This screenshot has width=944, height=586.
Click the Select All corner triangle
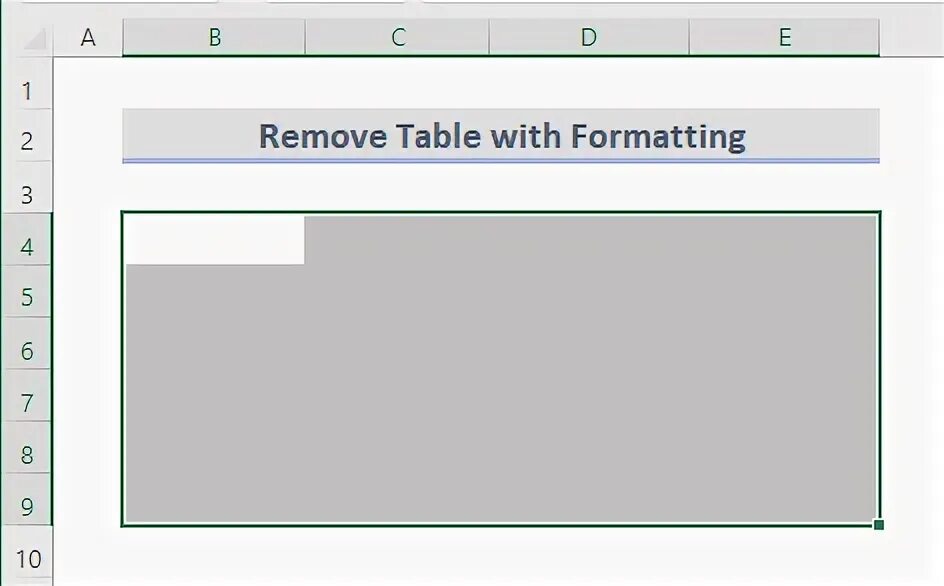click(x=35, y=39)
